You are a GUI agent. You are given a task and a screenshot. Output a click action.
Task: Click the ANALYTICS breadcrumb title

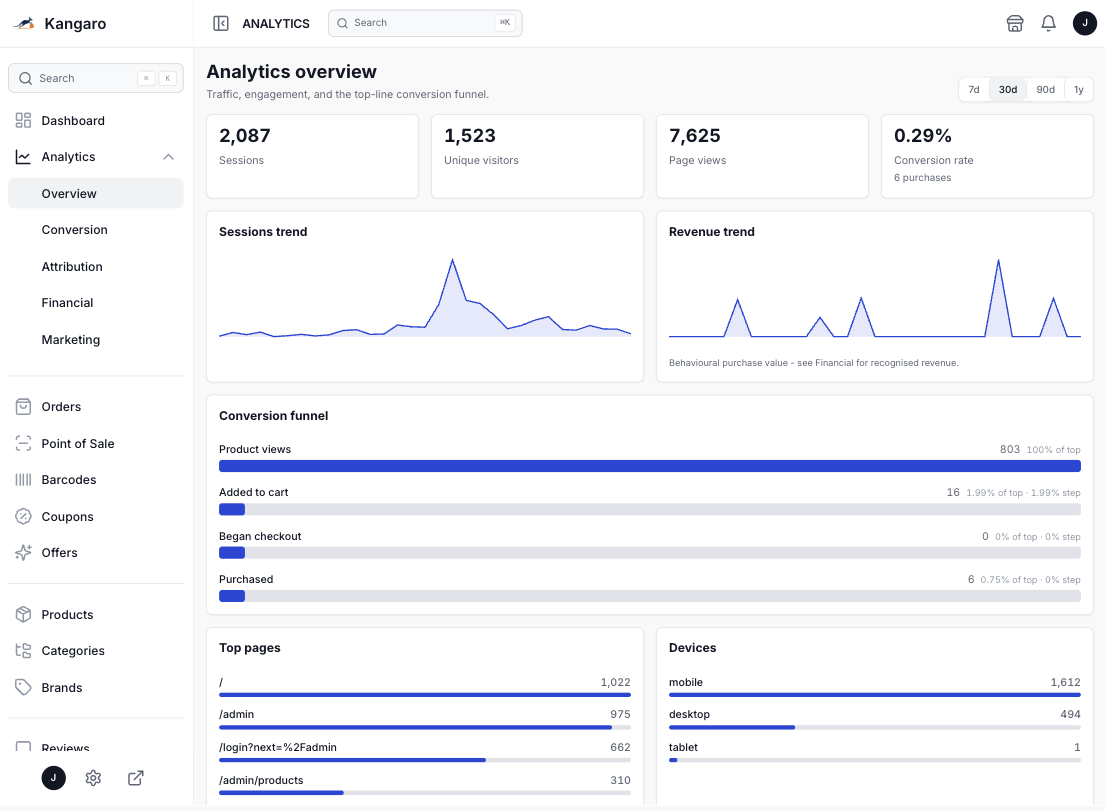[x=276, y=23]
